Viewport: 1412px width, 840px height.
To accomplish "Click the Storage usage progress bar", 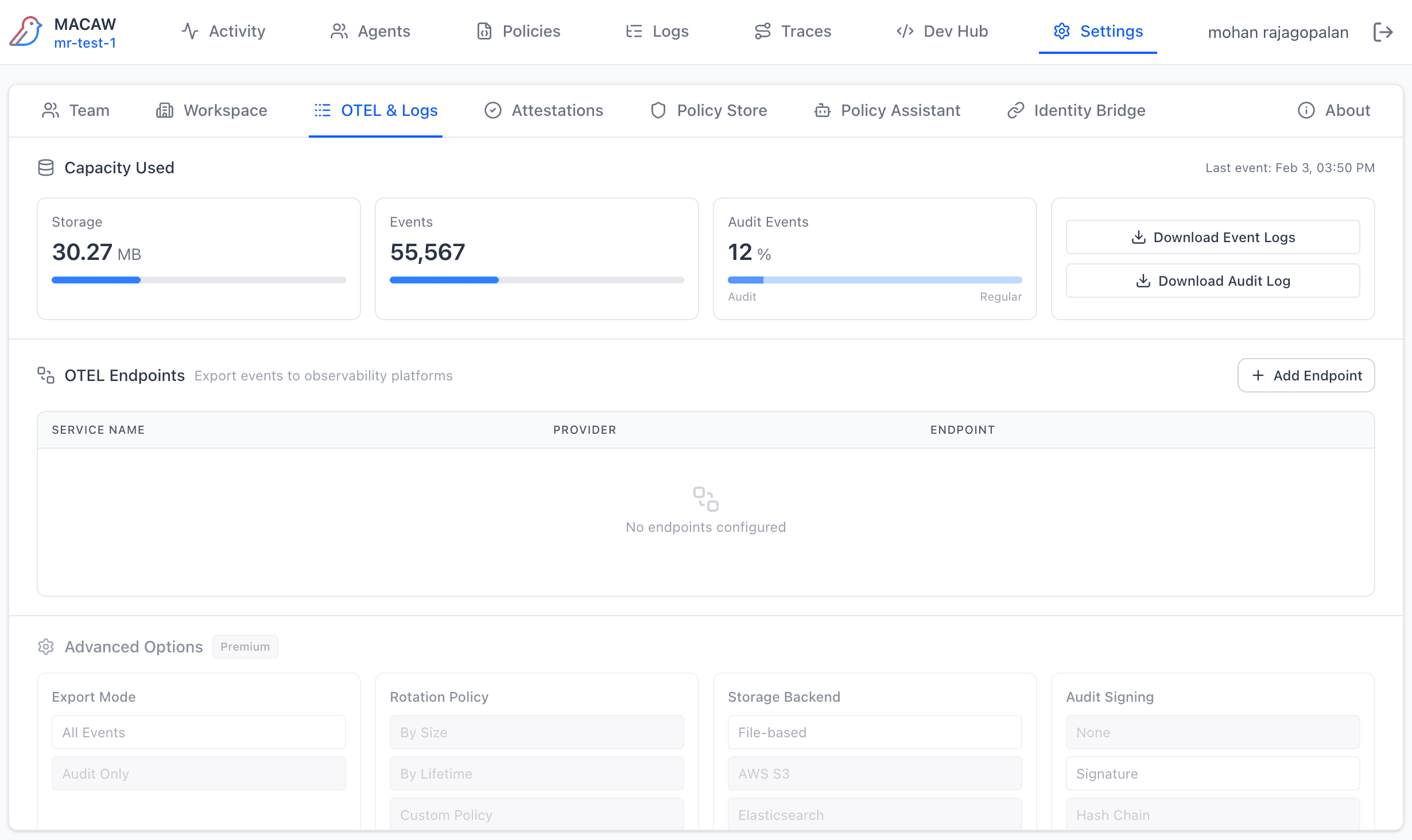I will (199, 280).
